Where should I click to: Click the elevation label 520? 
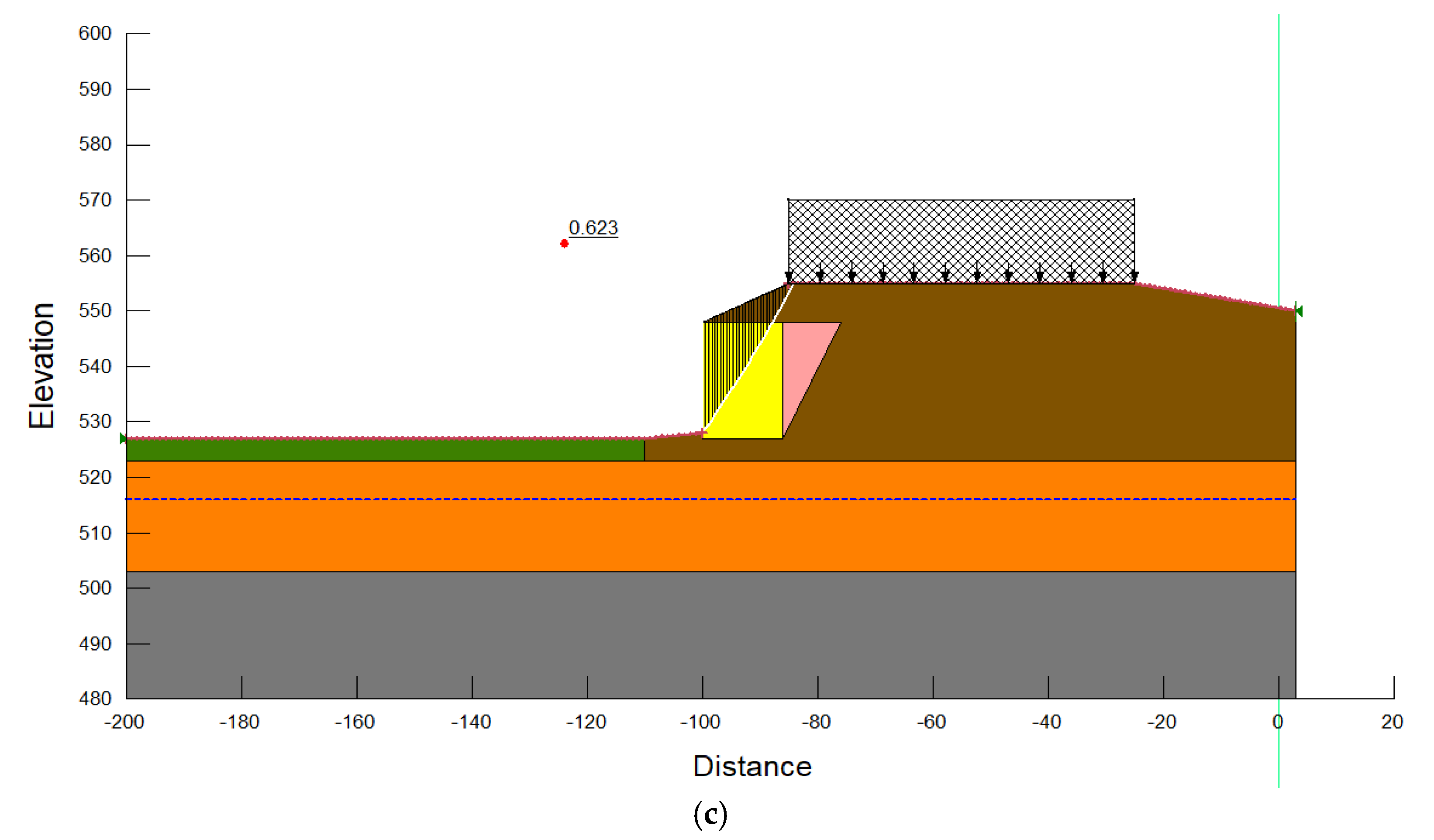[95, 477]
